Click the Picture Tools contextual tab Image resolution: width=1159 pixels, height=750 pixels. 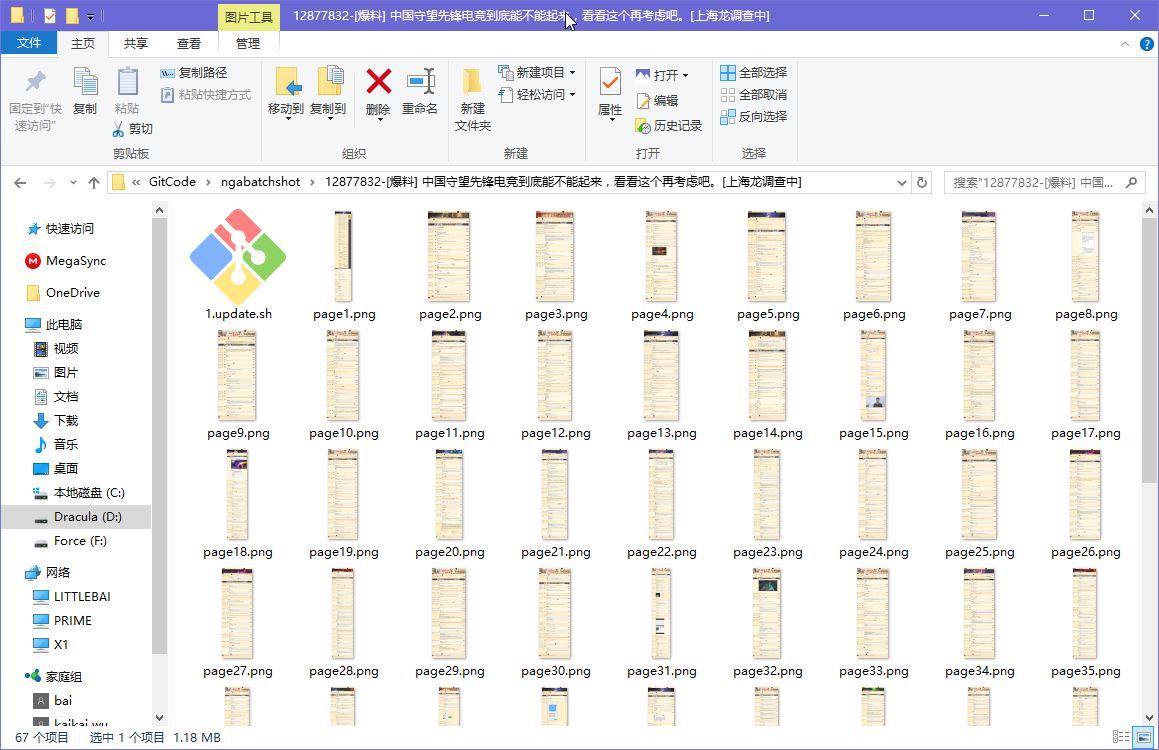(x=249, y=16)
